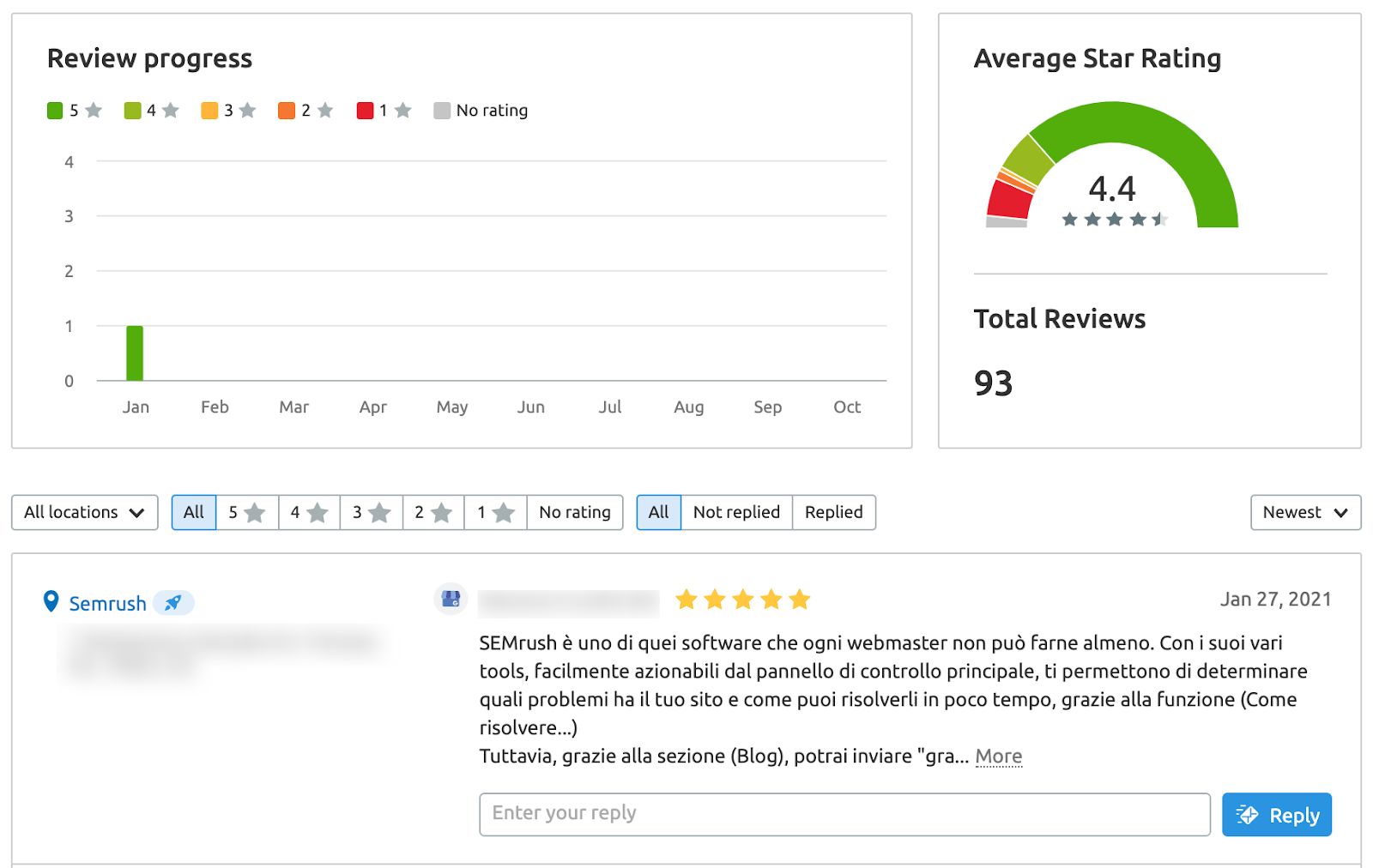Viewport: 1373px width, 868px height.
Task: Toggle the 1 star series in chart legend
Action: 384,111
